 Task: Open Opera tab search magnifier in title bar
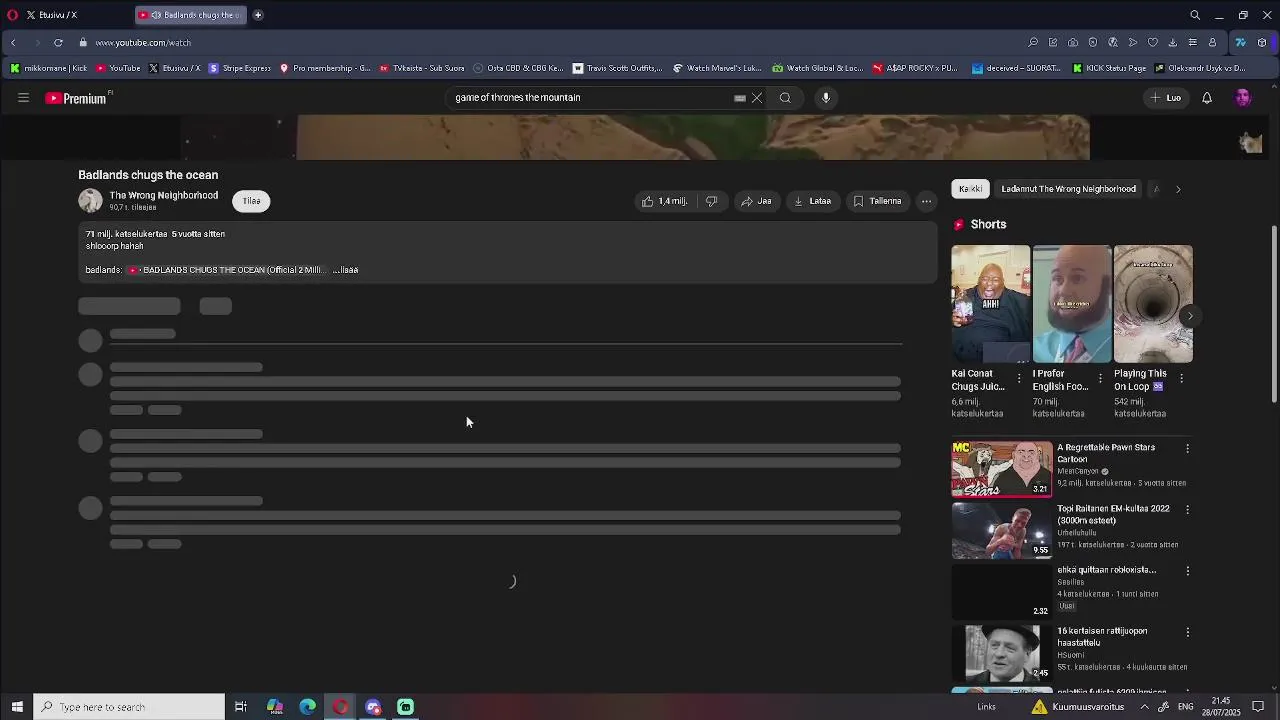coord(1195,15)
